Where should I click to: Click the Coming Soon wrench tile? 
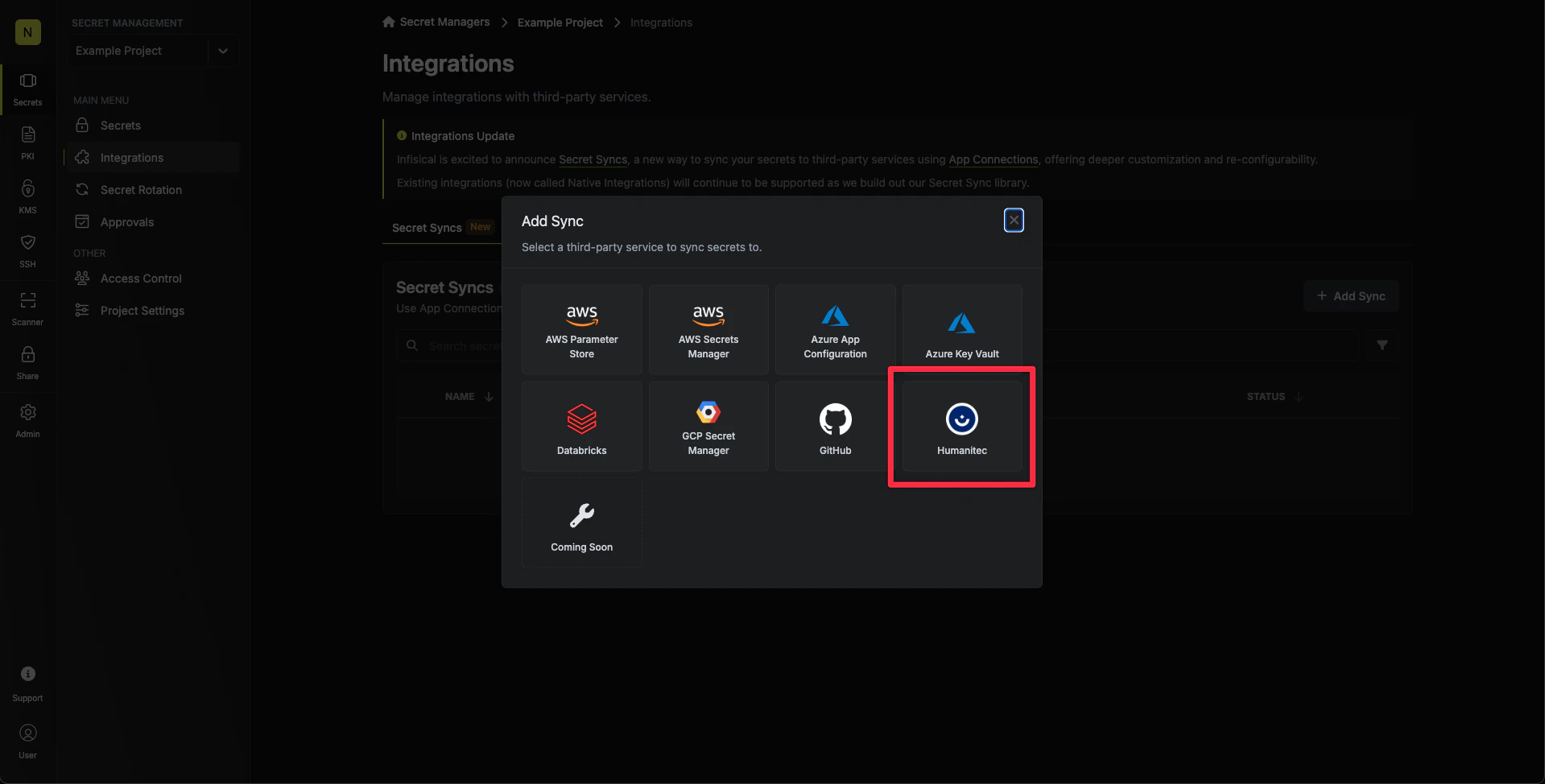[582, 523]
